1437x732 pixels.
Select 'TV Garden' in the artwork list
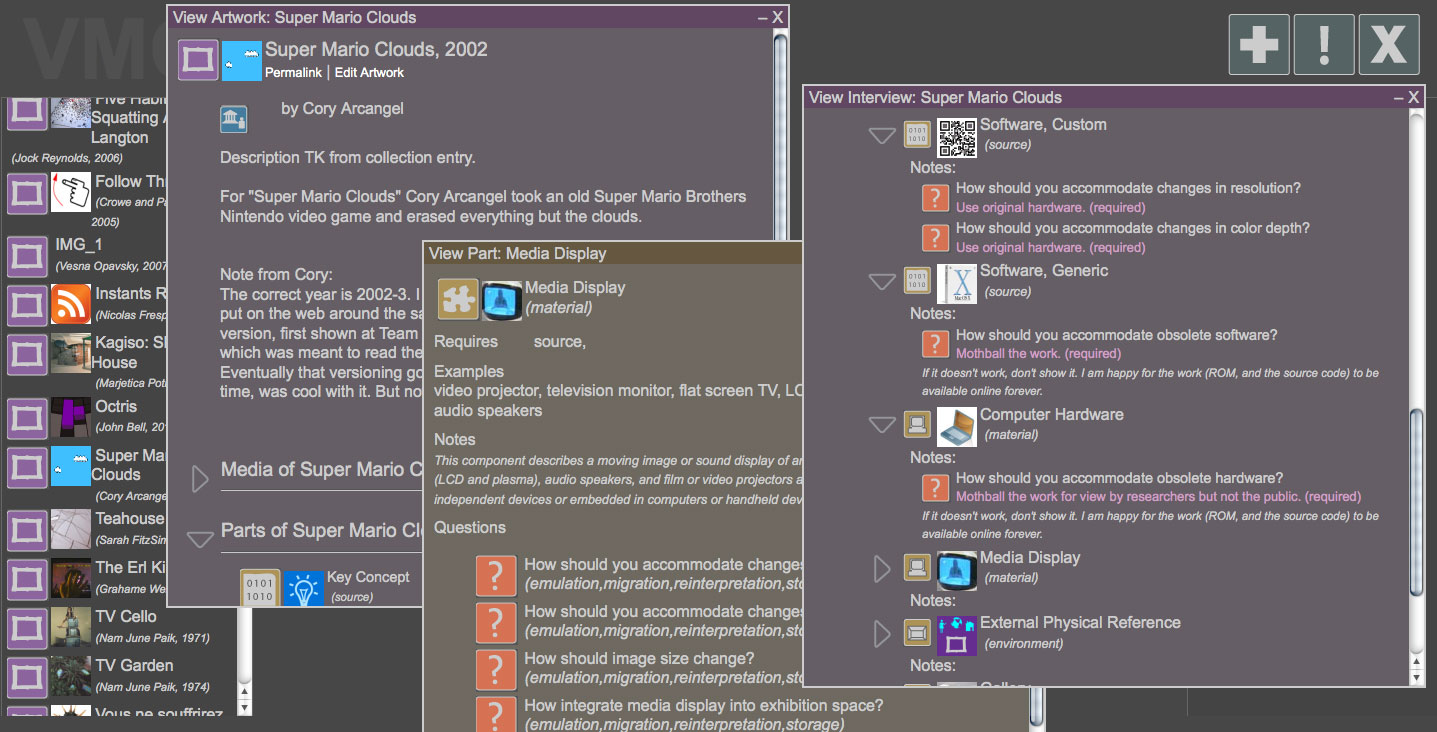pyautogui.click(x=134, y=665)
